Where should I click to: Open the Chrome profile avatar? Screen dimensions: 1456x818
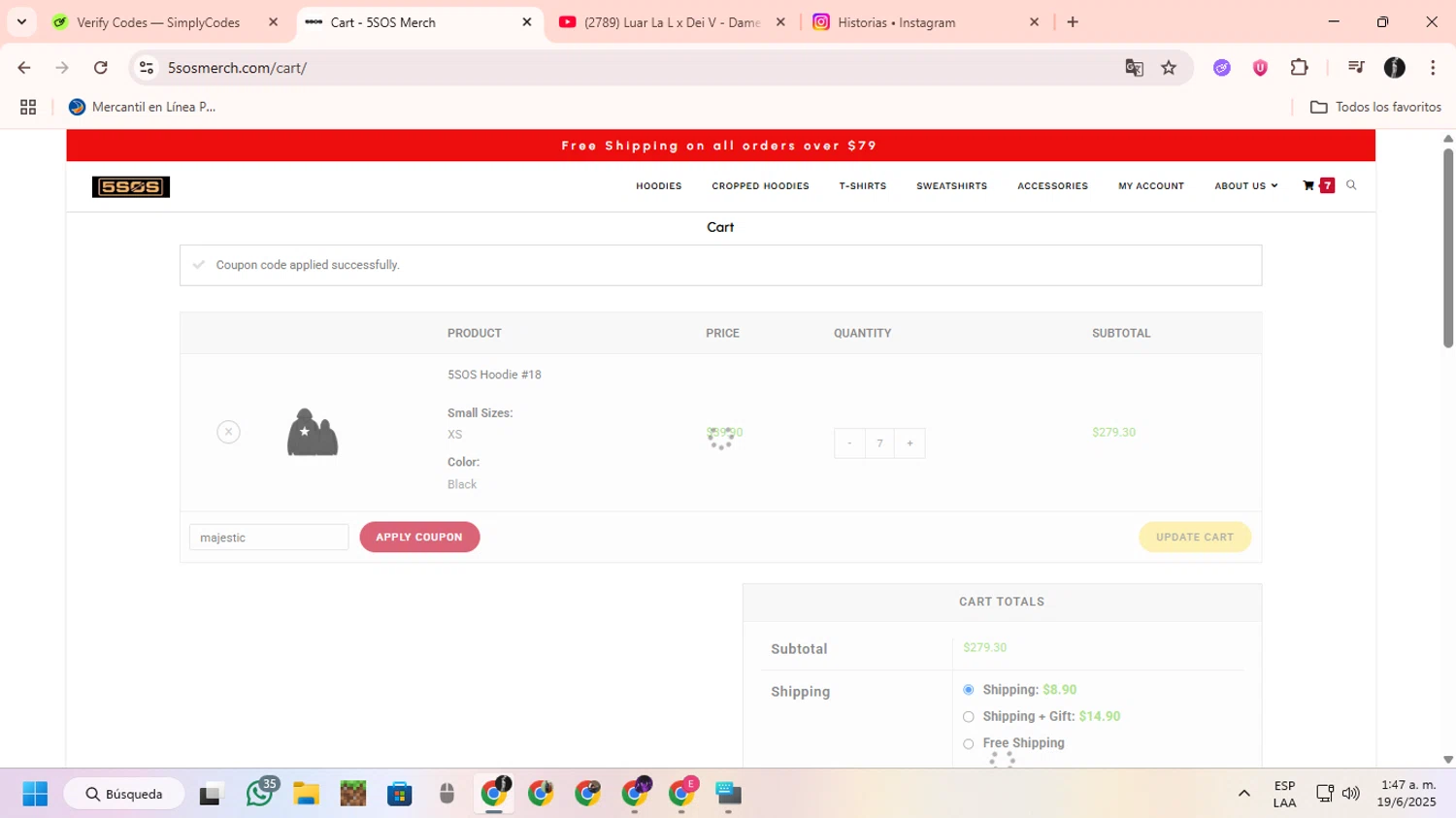[1395, 68]
